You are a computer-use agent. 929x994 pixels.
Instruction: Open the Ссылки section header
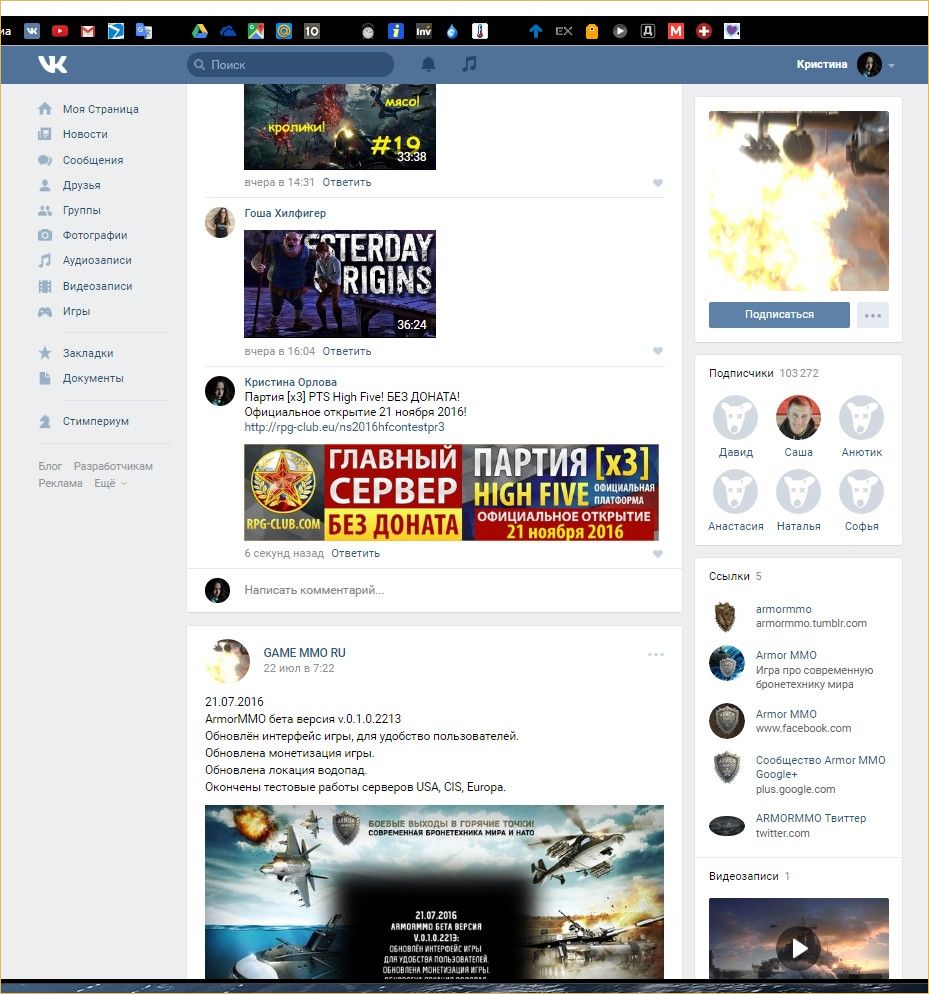[729, 576]
